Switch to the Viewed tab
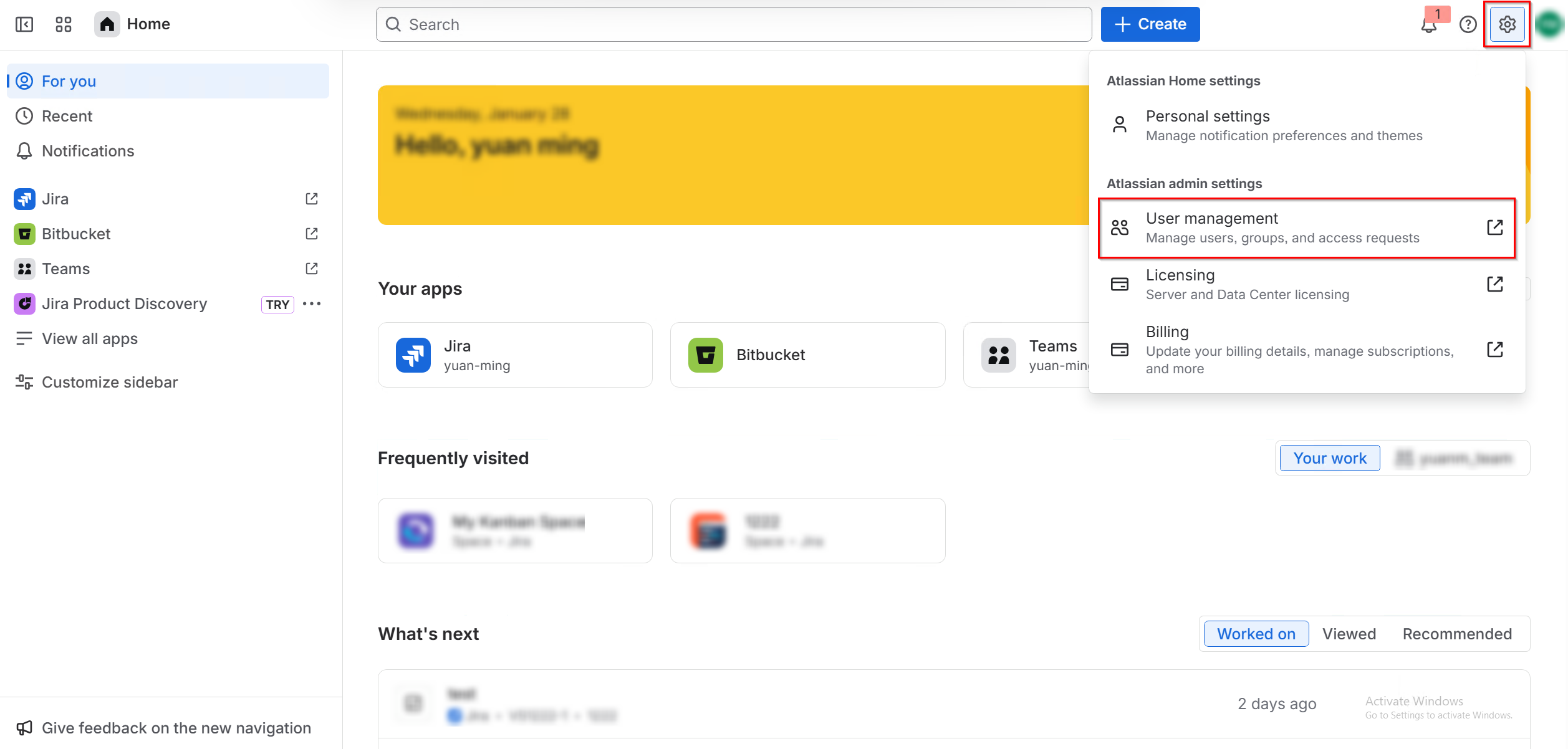1568x749 pixels. pyautogui.click(x=1349, y=633)
